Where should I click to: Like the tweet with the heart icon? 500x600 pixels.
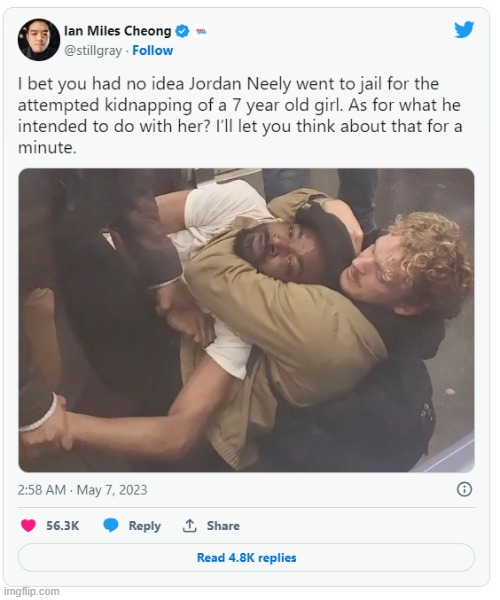click(28, 525)
